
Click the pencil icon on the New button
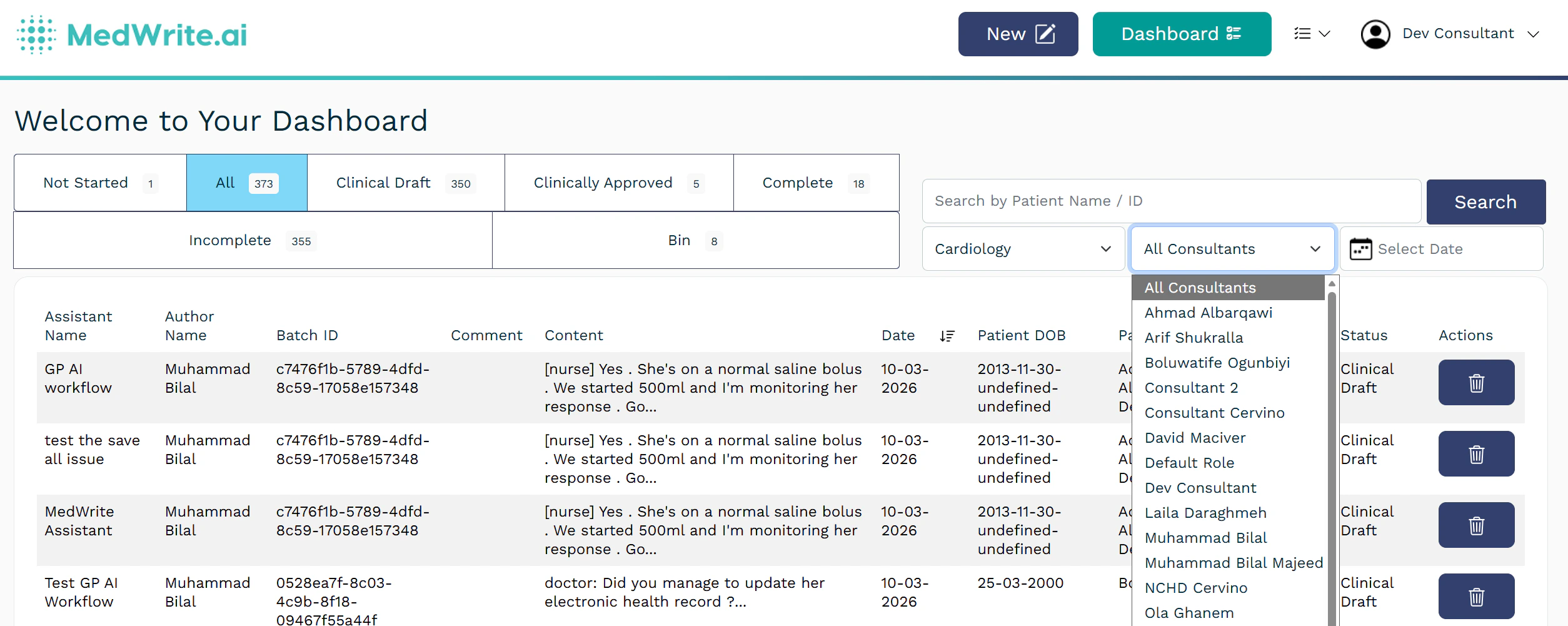coord(1045,34)
